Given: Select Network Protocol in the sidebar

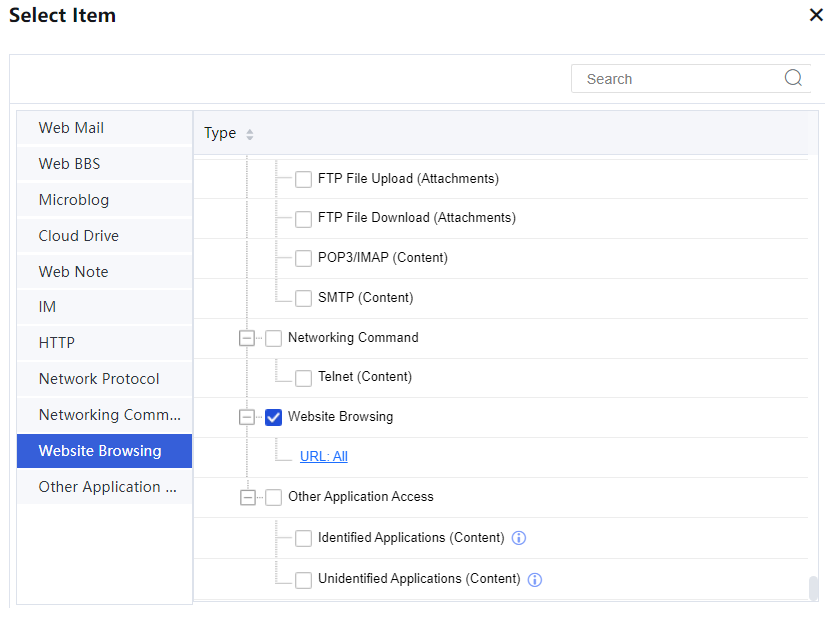Looking at the screenshot, I should tap(99, 379).
